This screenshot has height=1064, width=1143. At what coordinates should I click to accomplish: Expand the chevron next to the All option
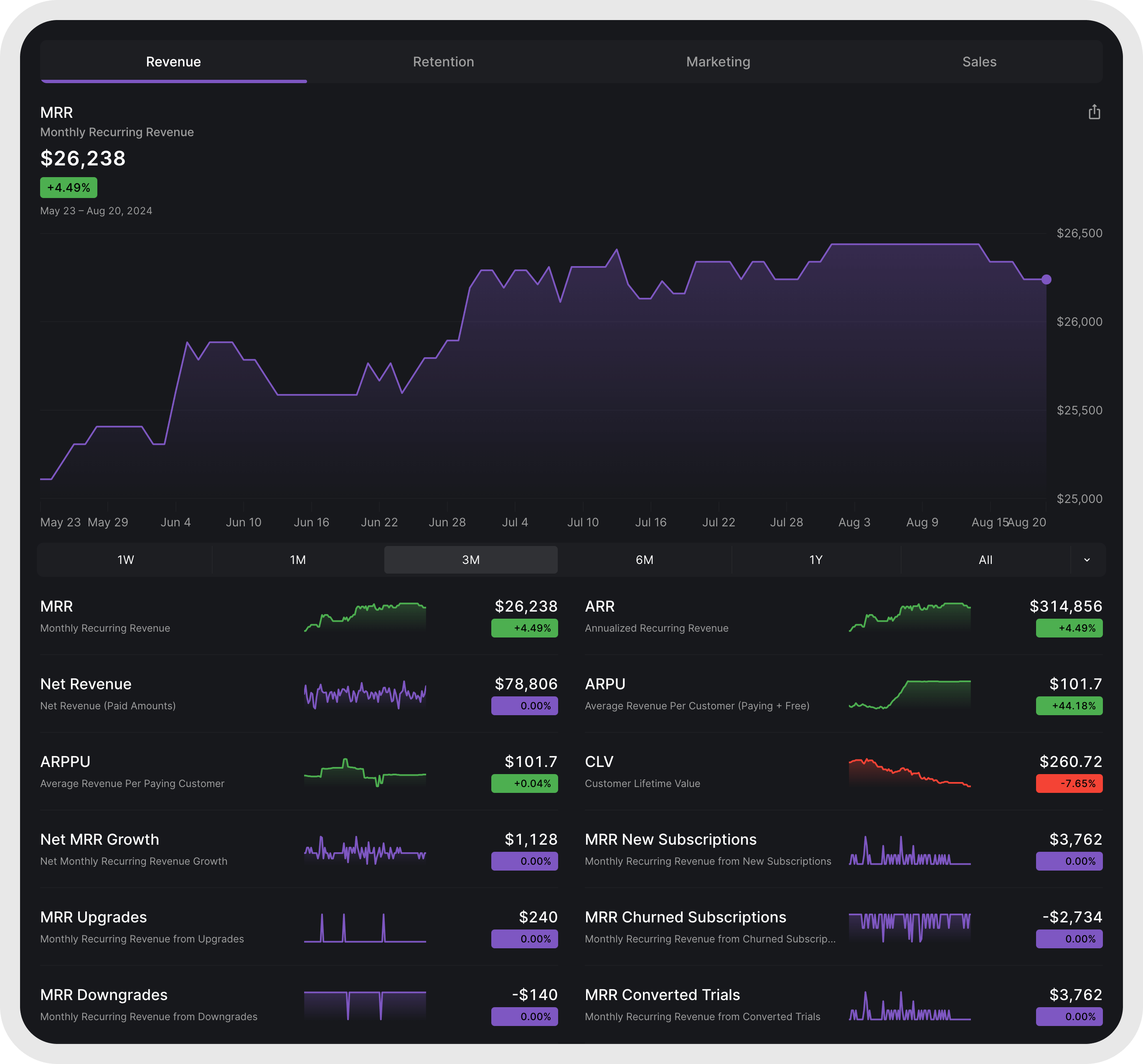[1087, 559]
